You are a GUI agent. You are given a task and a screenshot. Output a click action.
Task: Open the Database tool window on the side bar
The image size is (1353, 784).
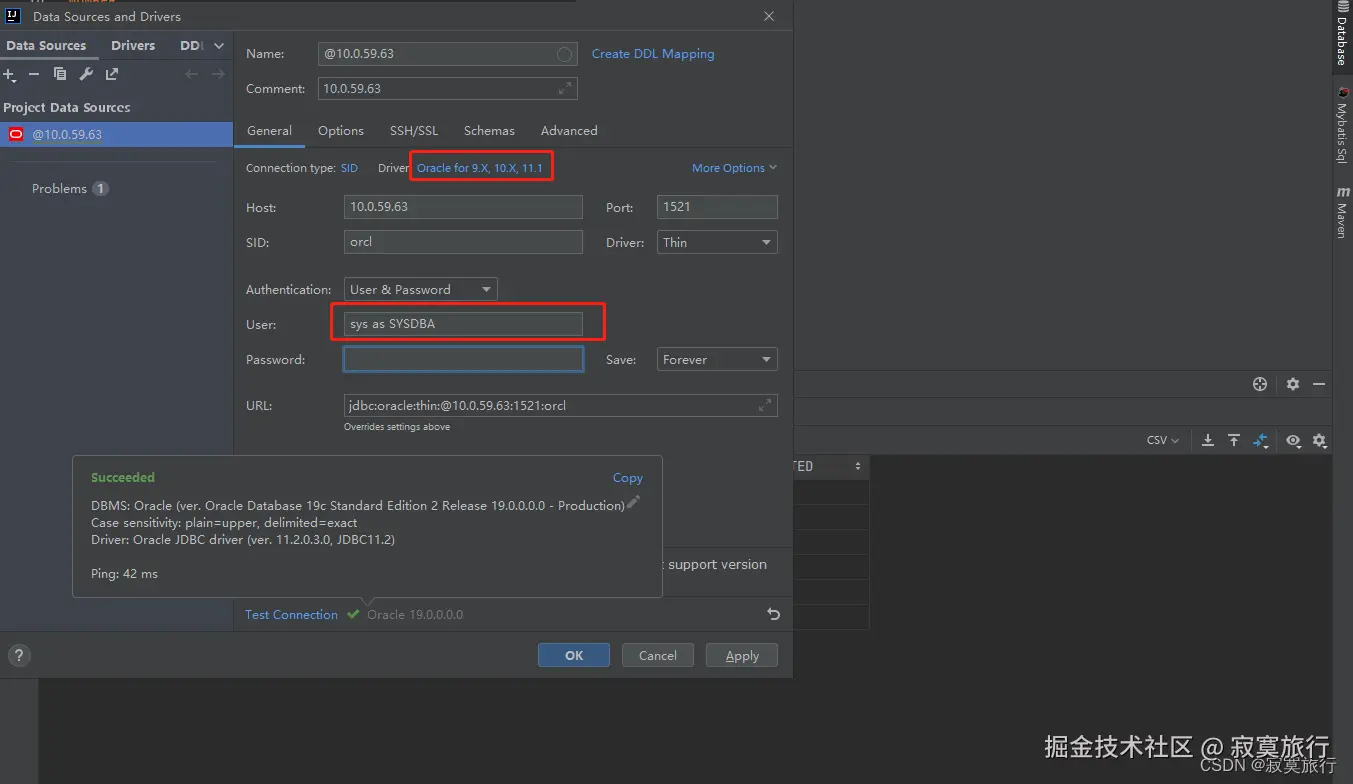pyautogui.click(x=1342, y=34)
